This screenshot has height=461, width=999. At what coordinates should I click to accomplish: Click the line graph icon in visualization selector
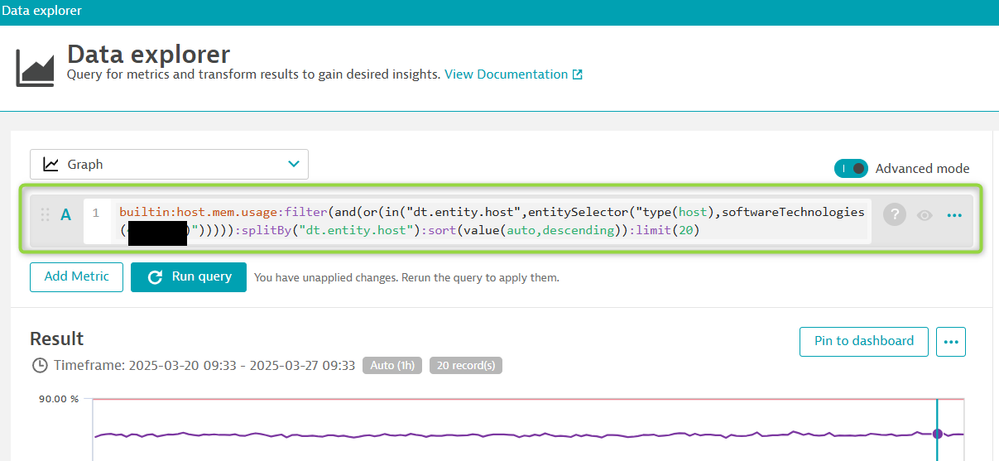point(51,164)
